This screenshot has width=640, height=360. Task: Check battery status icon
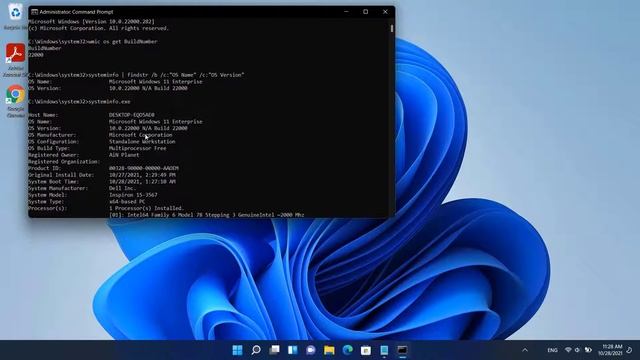click(588, 350)
